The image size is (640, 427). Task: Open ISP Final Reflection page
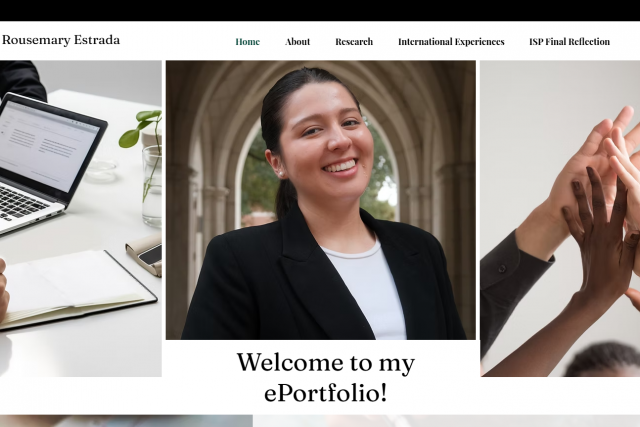pyautogui.click(x=569, y=42)
